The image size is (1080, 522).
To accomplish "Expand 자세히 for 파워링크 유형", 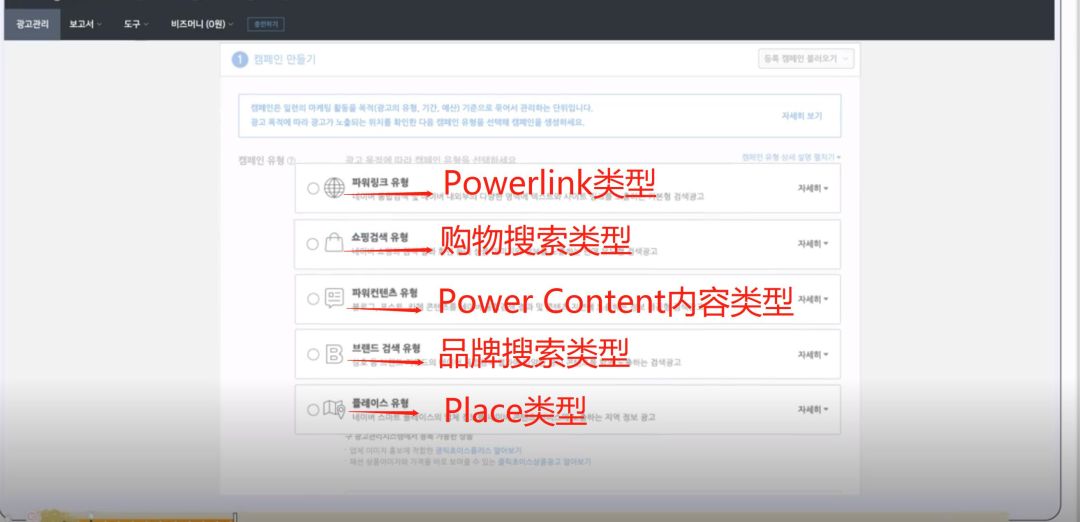I will [813, 188].
